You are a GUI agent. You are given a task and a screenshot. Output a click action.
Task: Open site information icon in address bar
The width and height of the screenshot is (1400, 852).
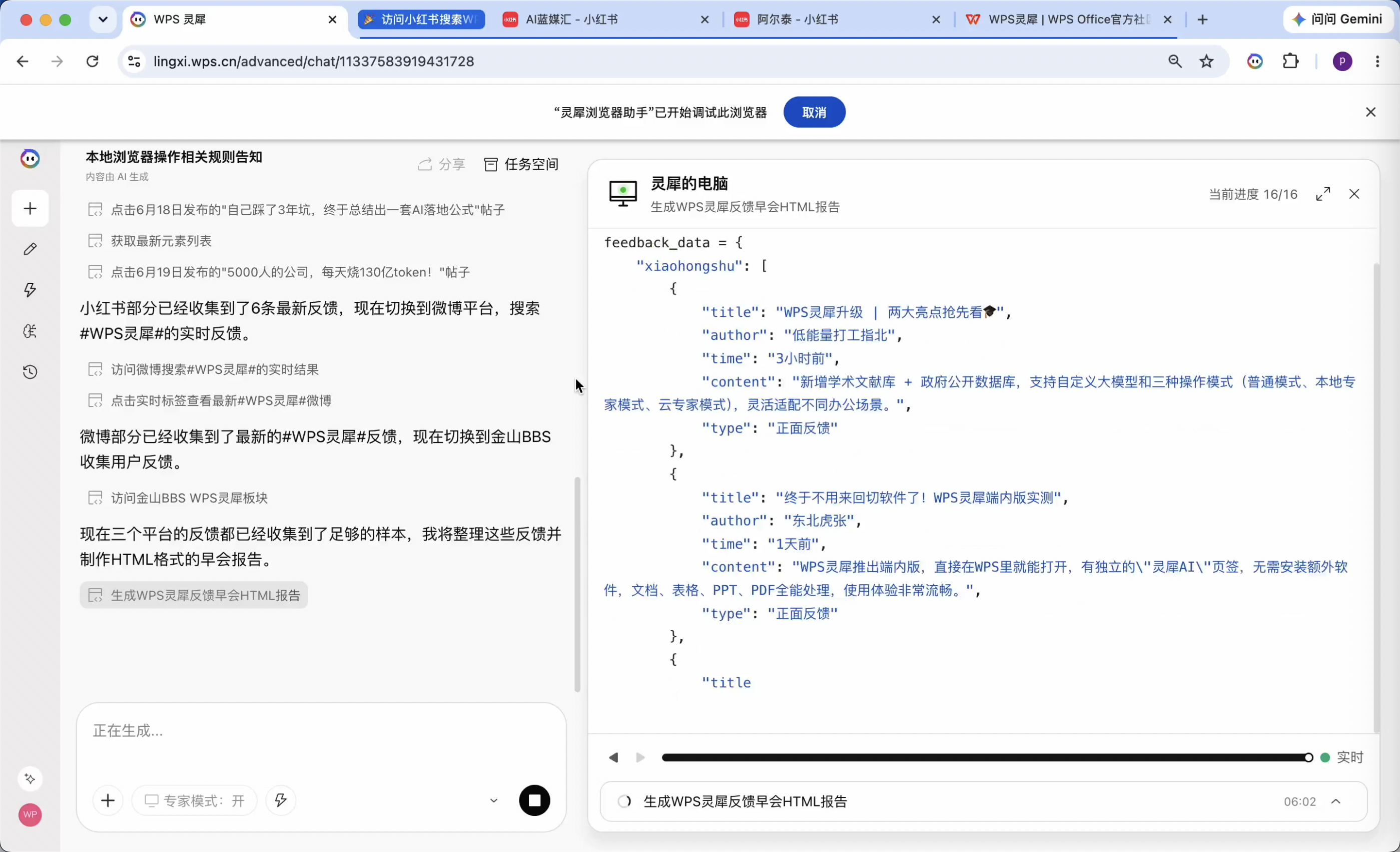pyautogui.click(x=134, y=62)
